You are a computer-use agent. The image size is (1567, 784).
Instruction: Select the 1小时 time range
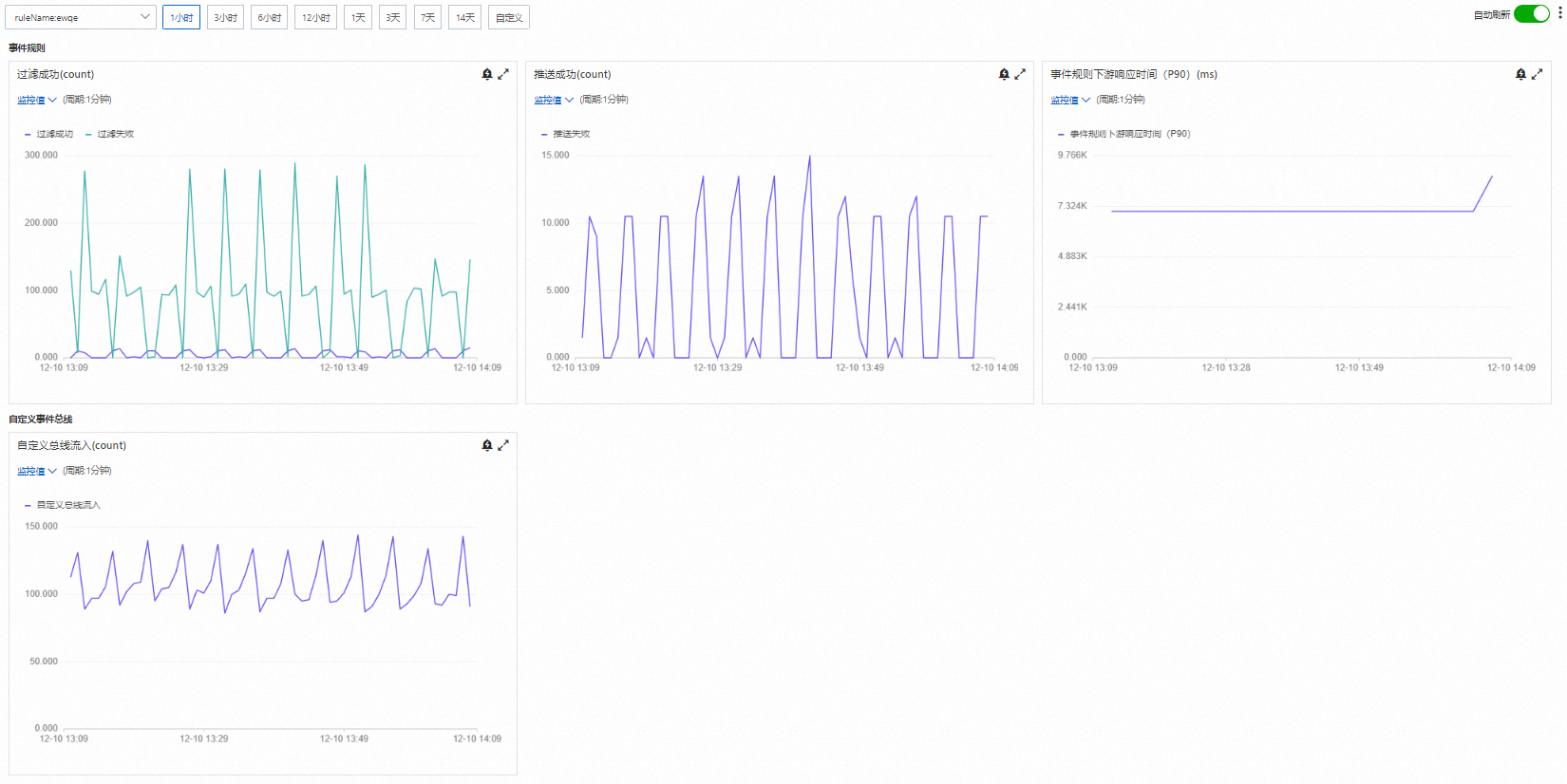point(181,17)
